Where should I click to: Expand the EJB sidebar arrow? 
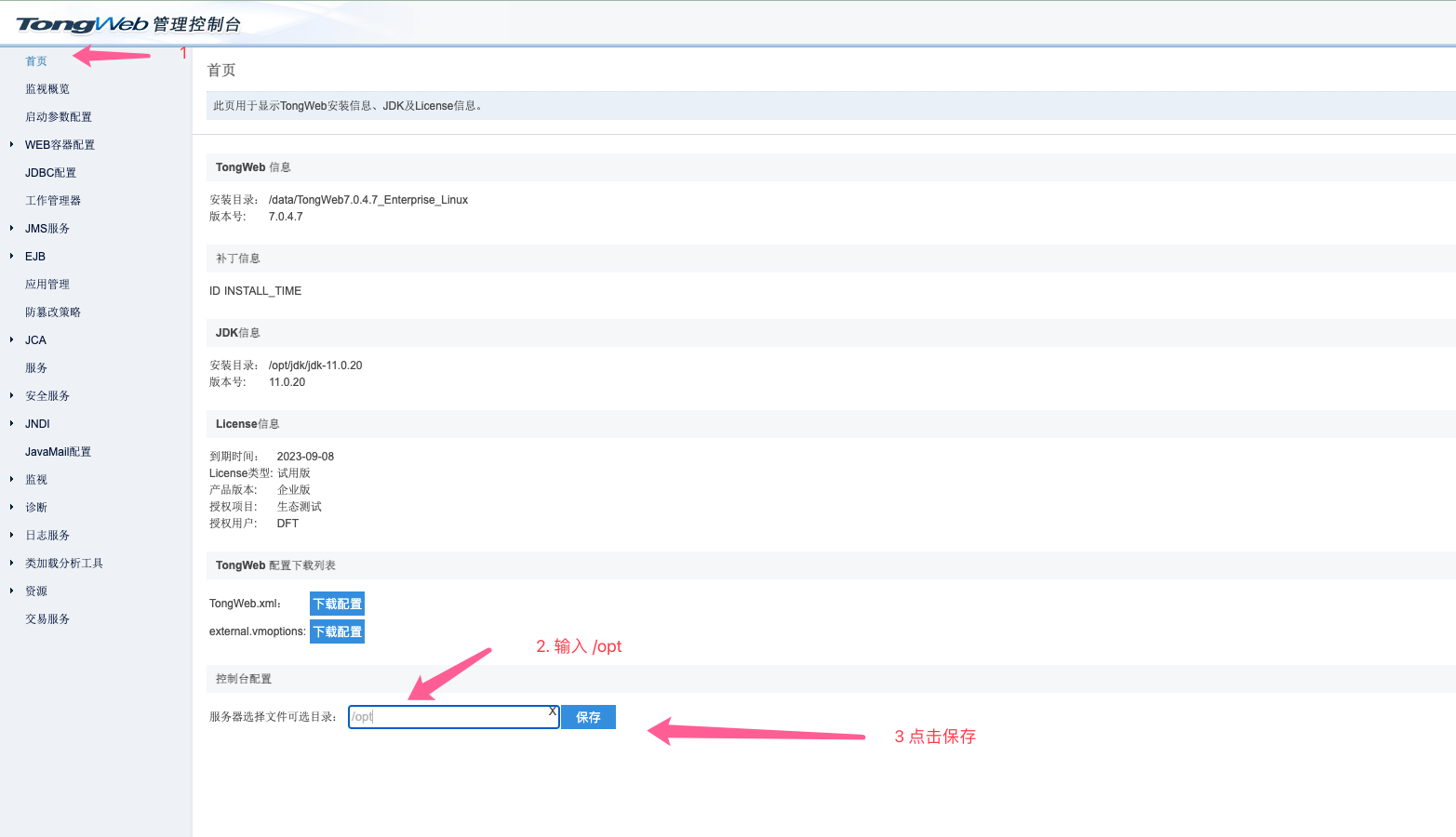click(x=11, y=256)
